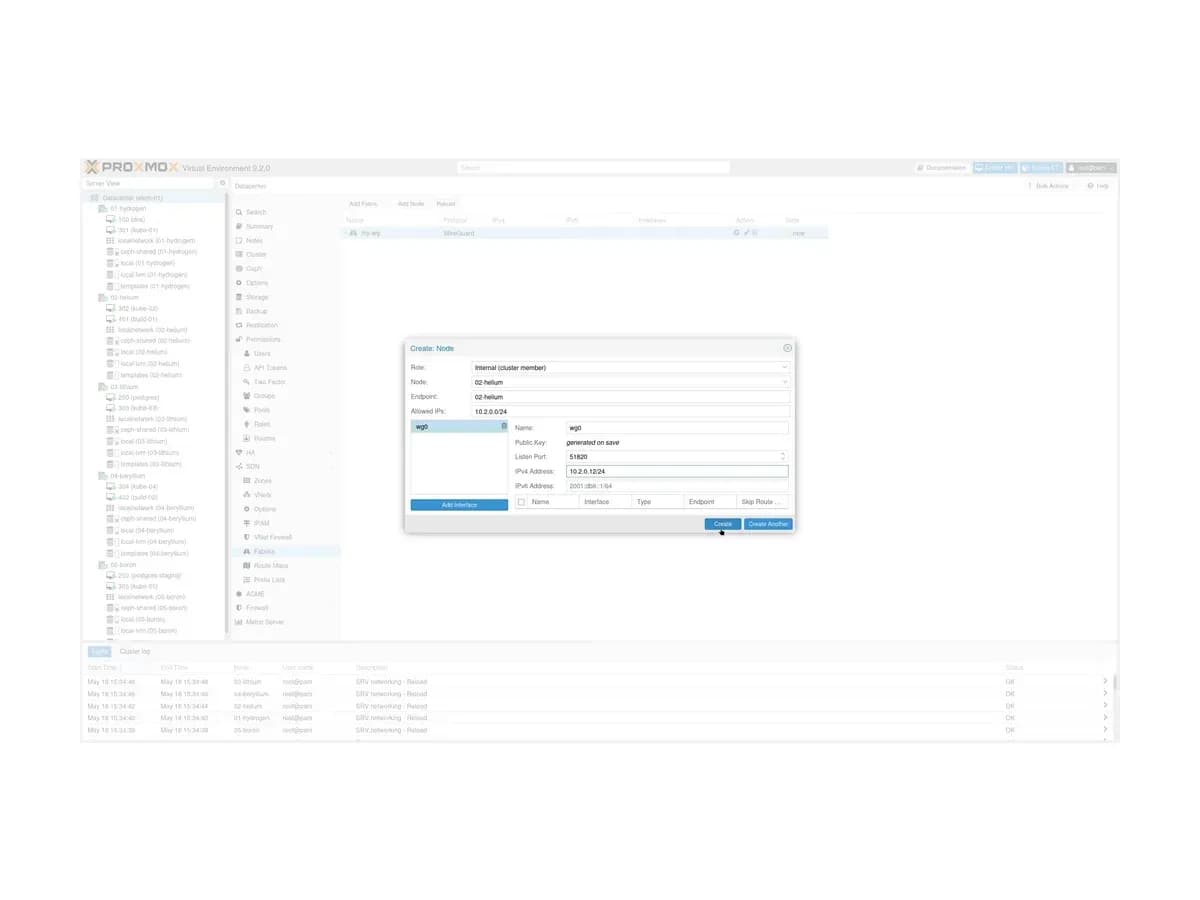Click the Route Maps icon under SDN
The width and height of the screenshot is (1200, 900).
[246, 566]
